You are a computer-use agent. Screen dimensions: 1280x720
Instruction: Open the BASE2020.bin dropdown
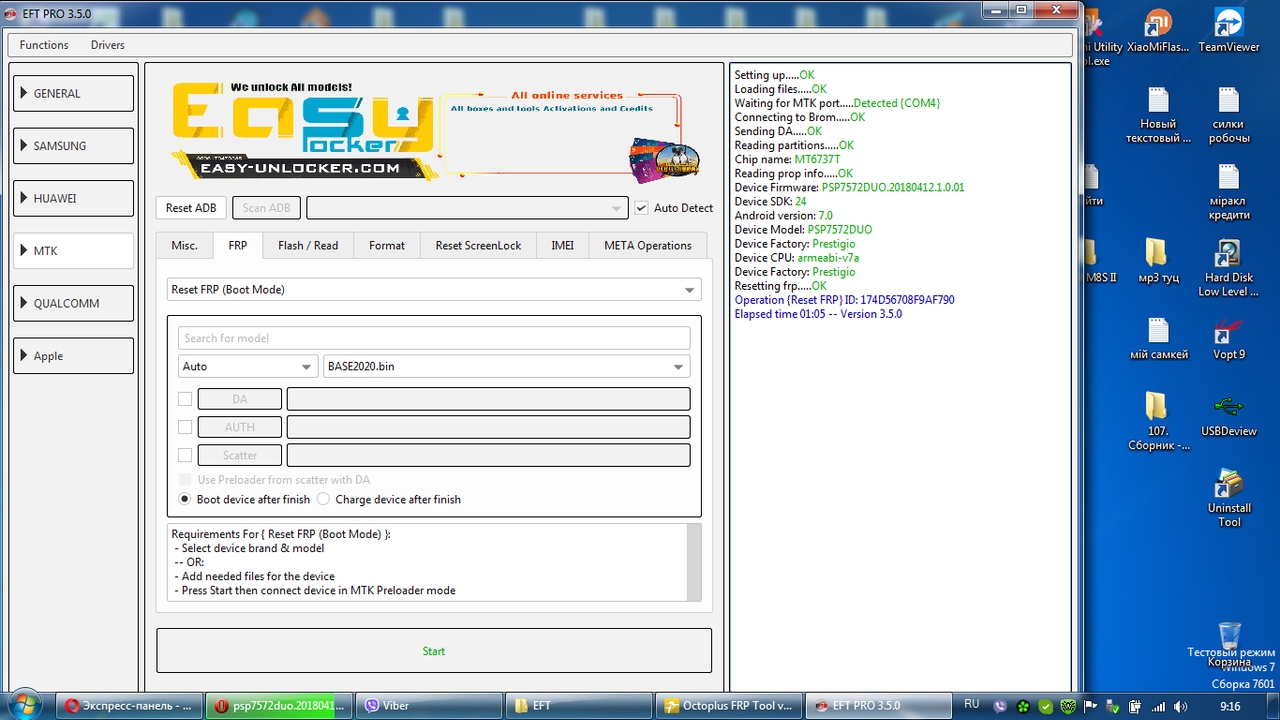click(507, 367)
